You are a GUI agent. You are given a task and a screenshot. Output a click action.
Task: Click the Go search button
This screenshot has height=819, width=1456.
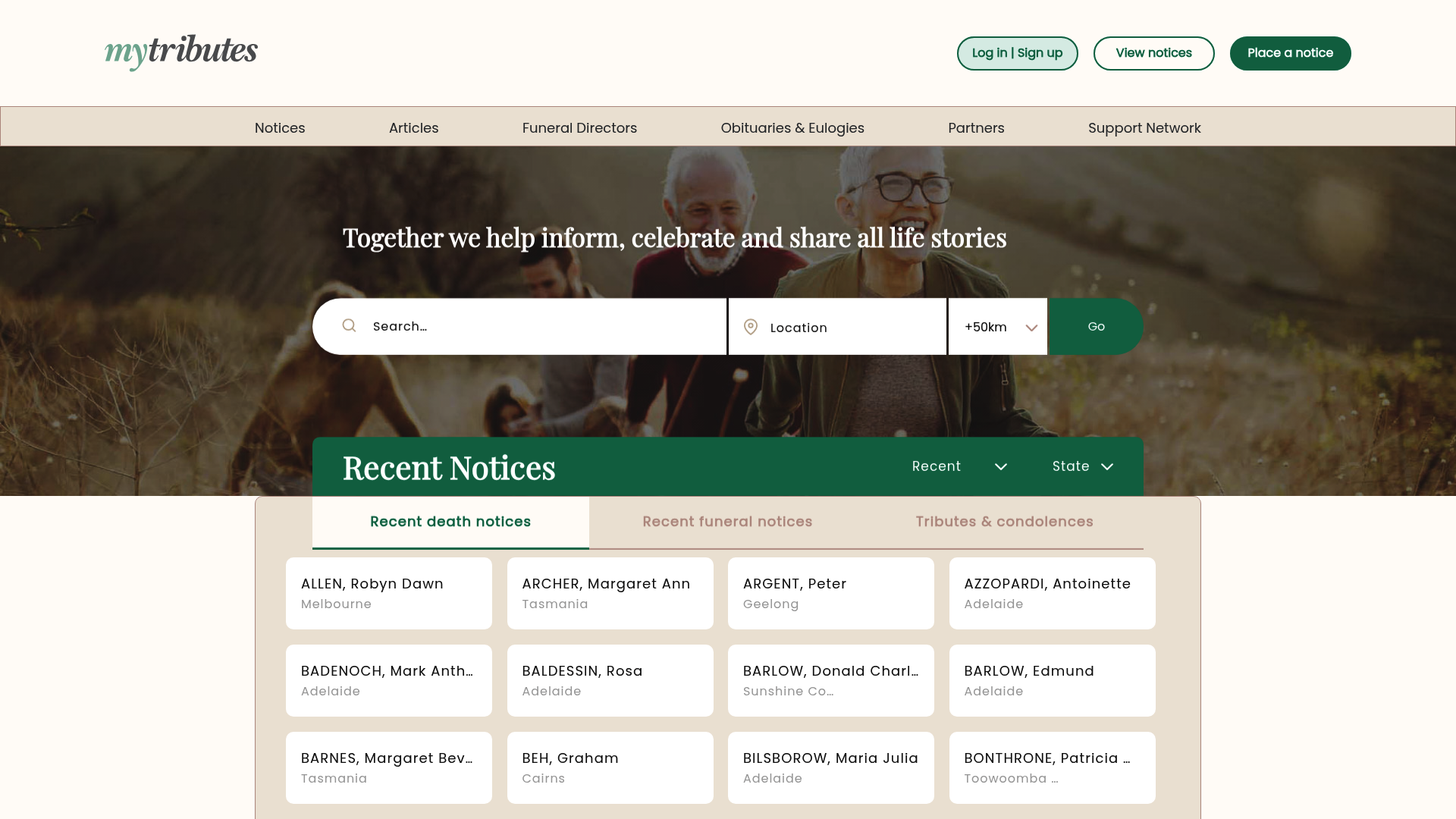click(x=1096, y=327)
